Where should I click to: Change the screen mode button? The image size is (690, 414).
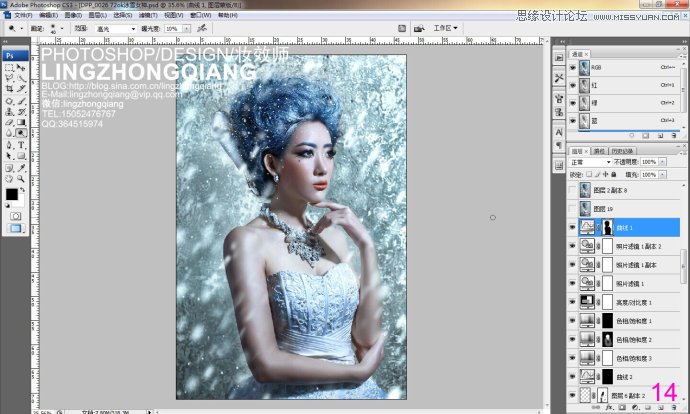point(16,228)
